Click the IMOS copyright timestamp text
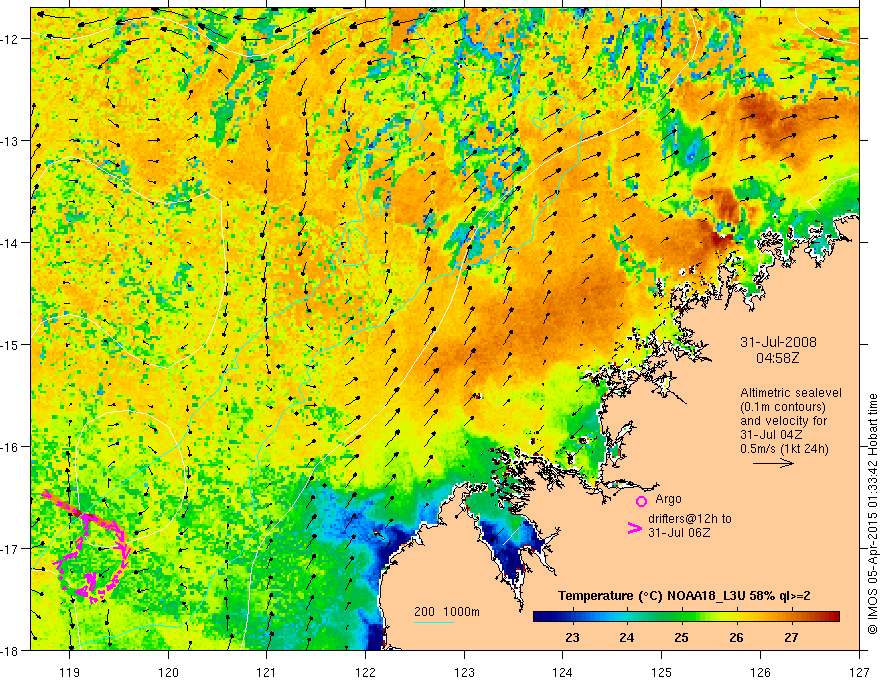The height and width of the screenshot is (680, 880). [873, 514]
